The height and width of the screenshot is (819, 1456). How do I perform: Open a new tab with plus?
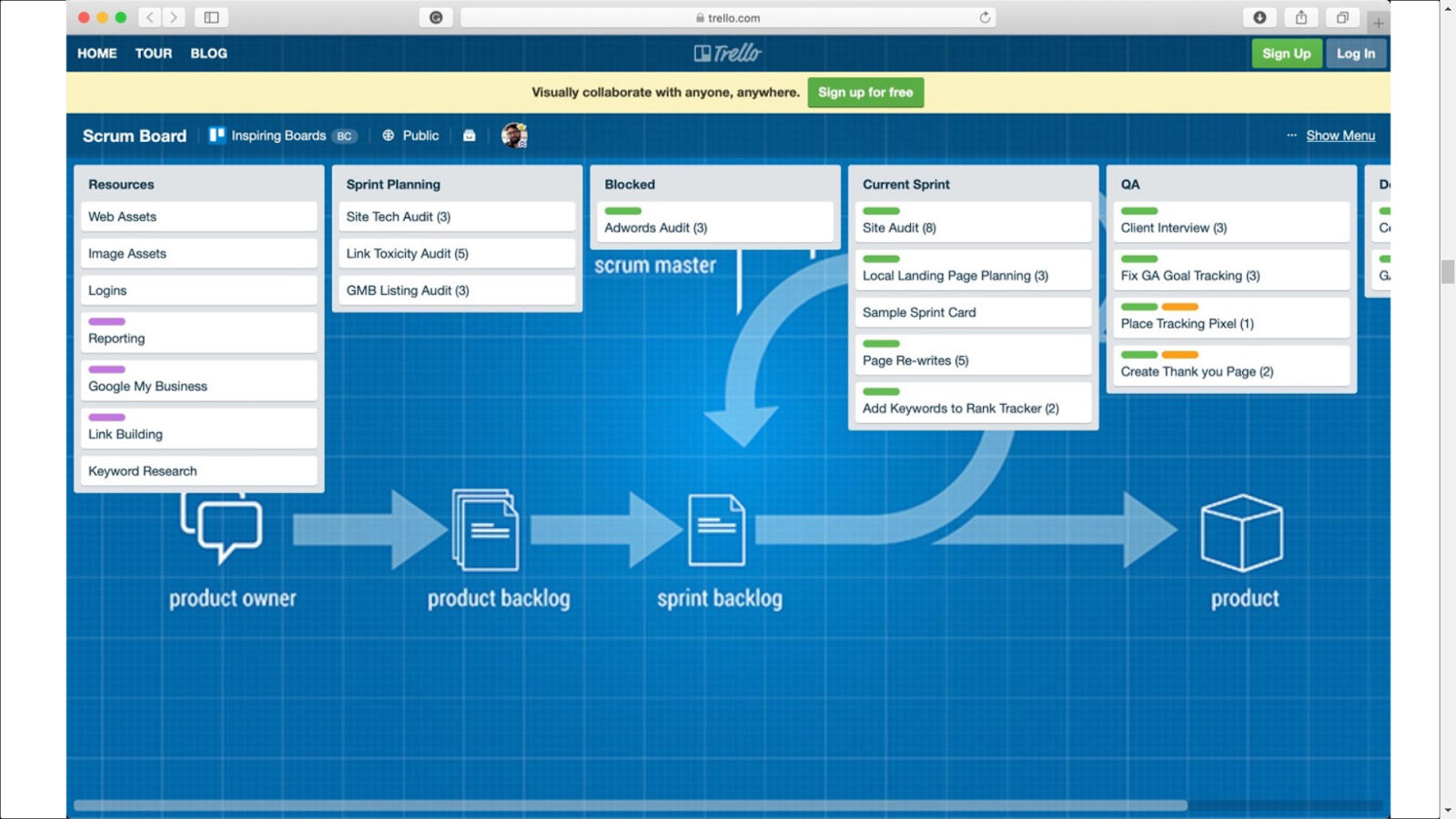(x=1379, y=23)
